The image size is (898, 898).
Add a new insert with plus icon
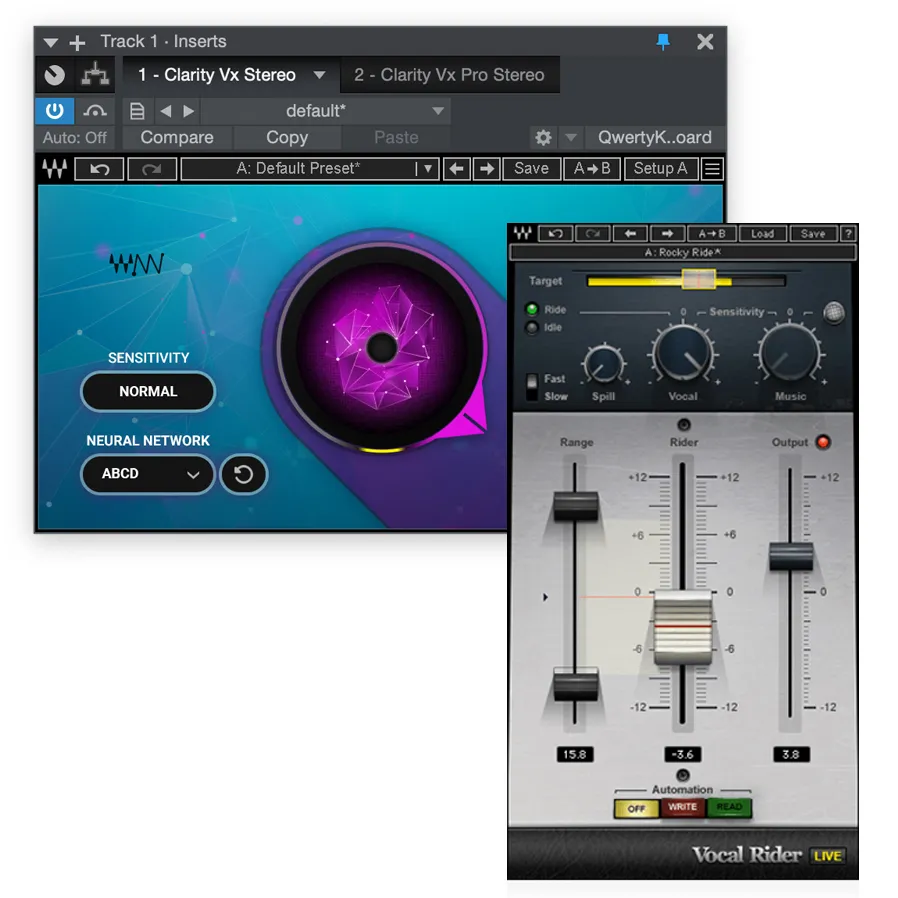[77, 42]
